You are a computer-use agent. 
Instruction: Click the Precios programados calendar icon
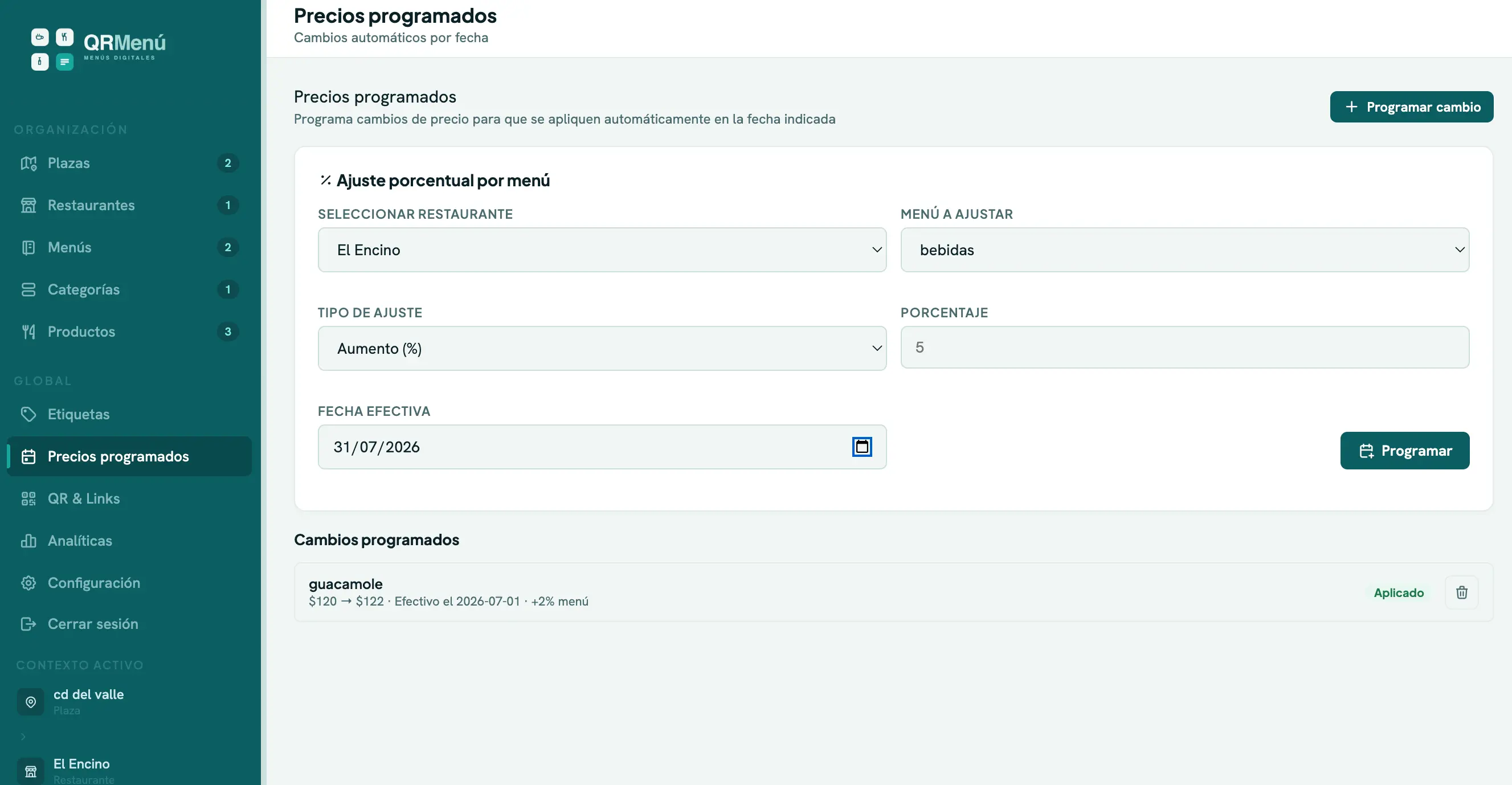click(x=28, y=456)
